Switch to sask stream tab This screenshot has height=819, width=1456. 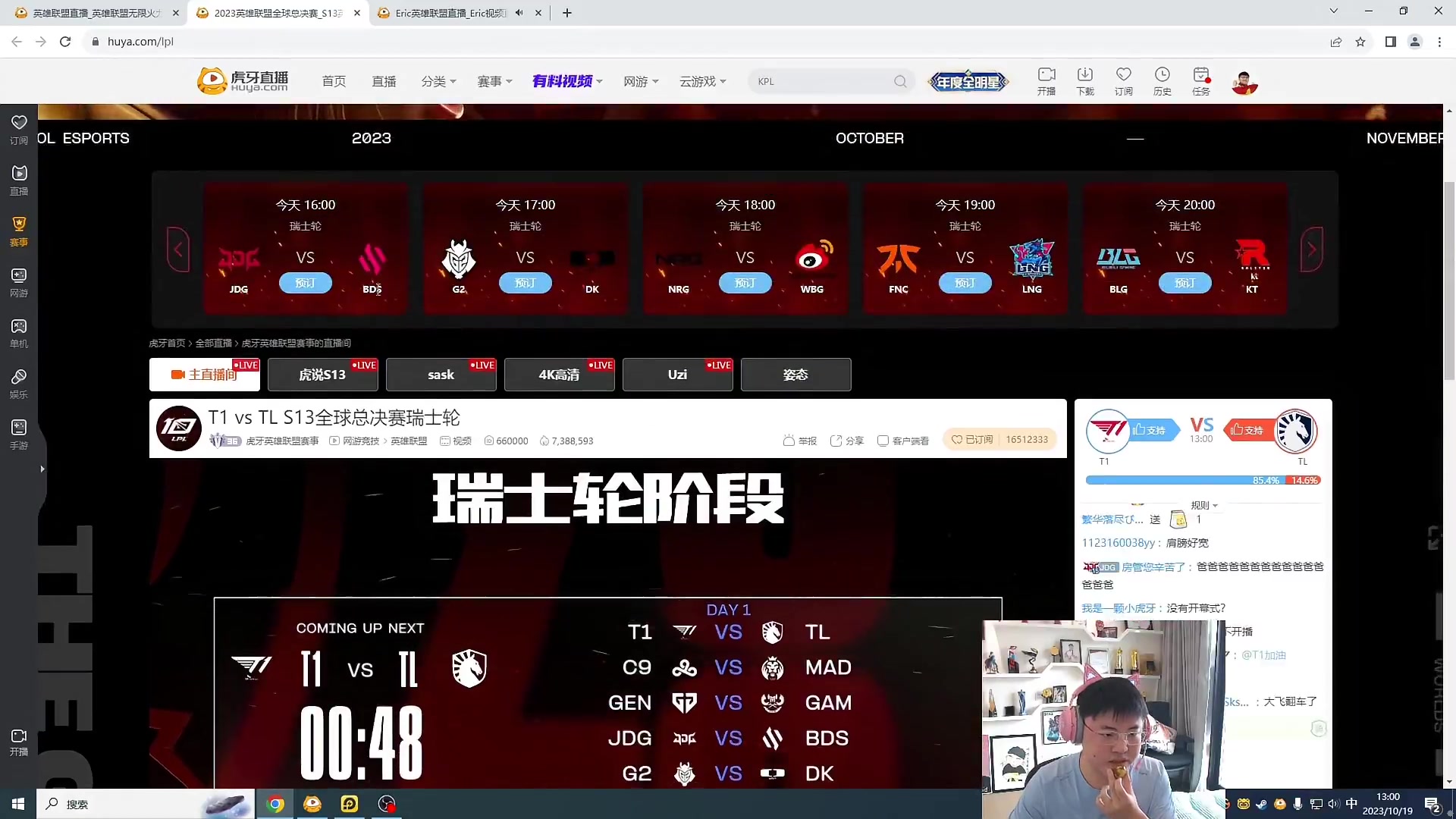tap(441, 375)
